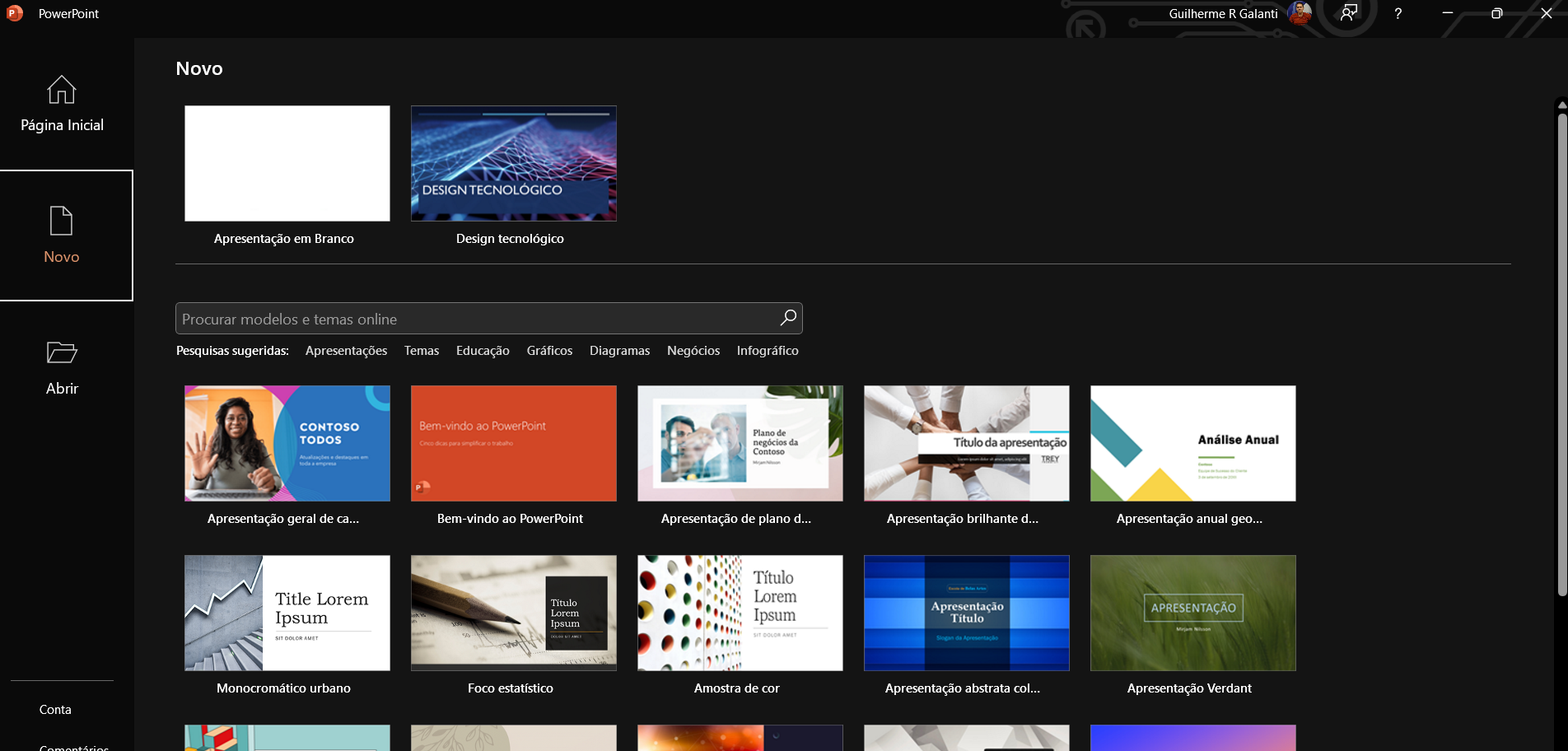This screenshot has width=1568, height=751.
Task: Open Bem-vindo ao PowerPoint template
Action: click(514, 443)
